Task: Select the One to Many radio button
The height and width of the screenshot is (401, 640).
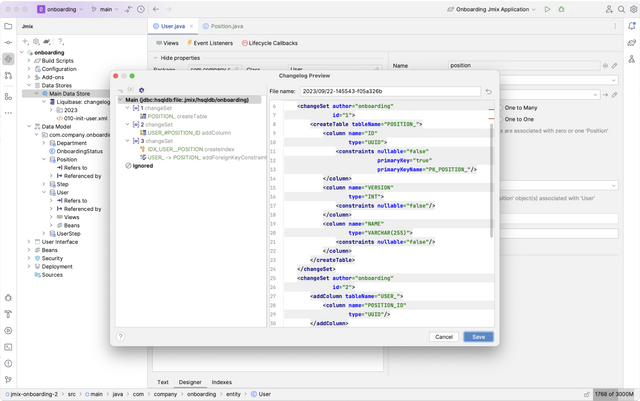Action: click(519, 107)
